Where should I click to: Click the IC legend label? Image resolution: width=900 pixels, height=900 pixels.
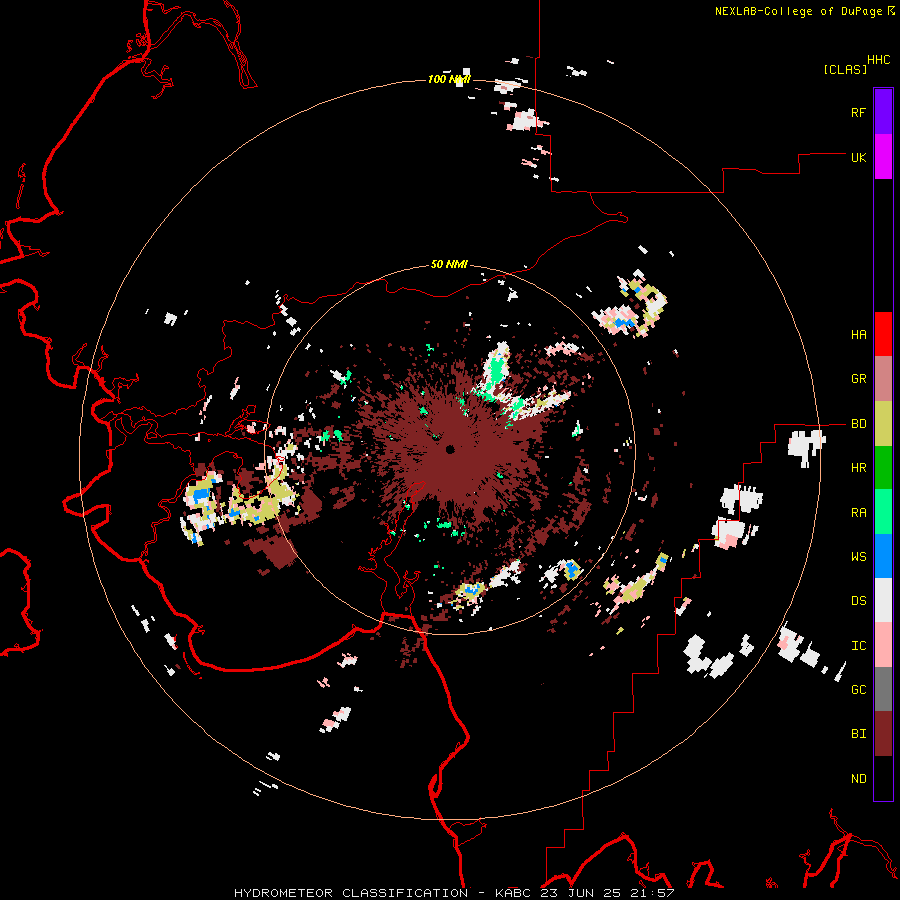(x=858, y=646)
